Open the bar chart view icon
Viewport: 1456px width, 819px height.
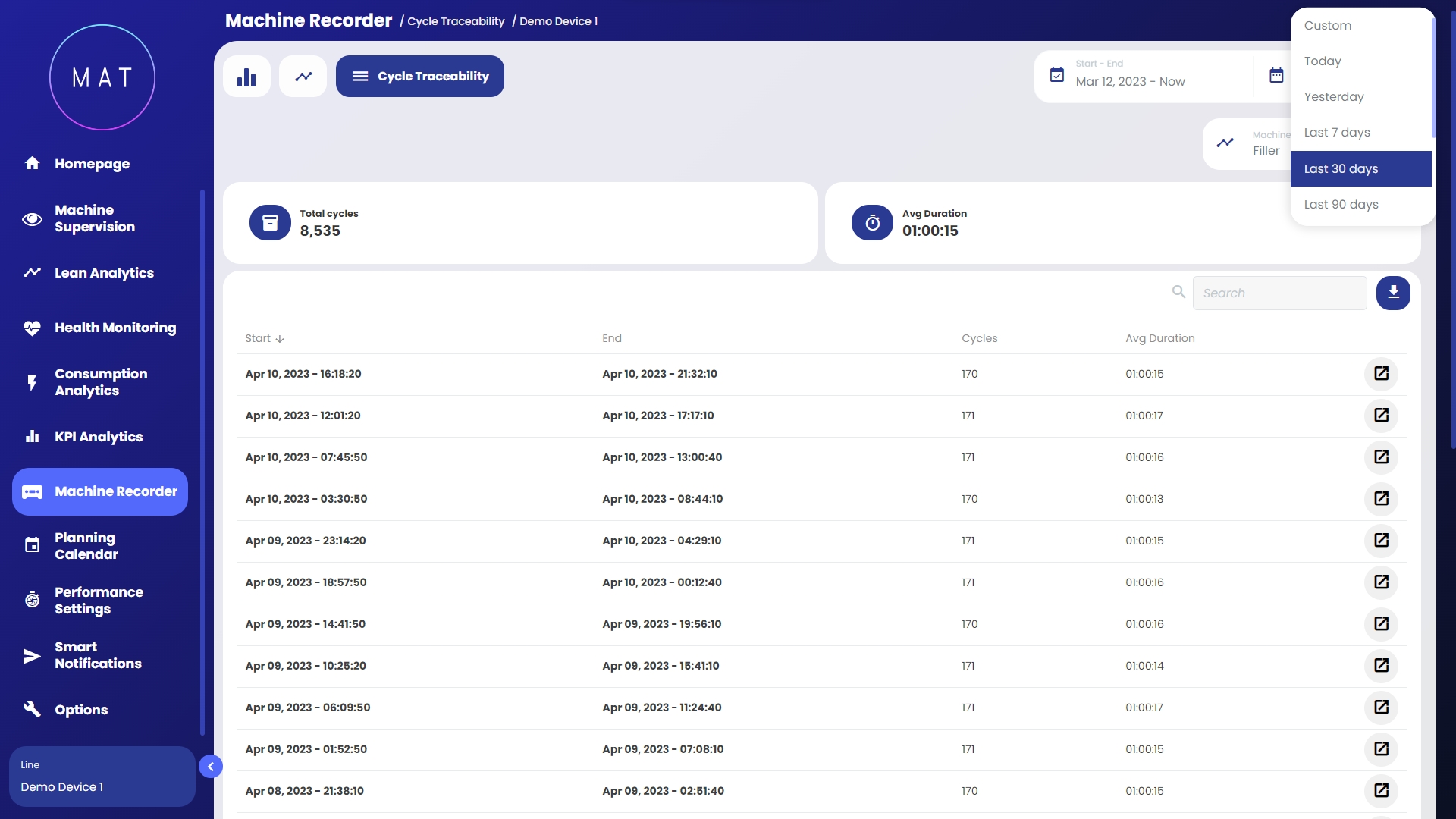tap(246, 77)
